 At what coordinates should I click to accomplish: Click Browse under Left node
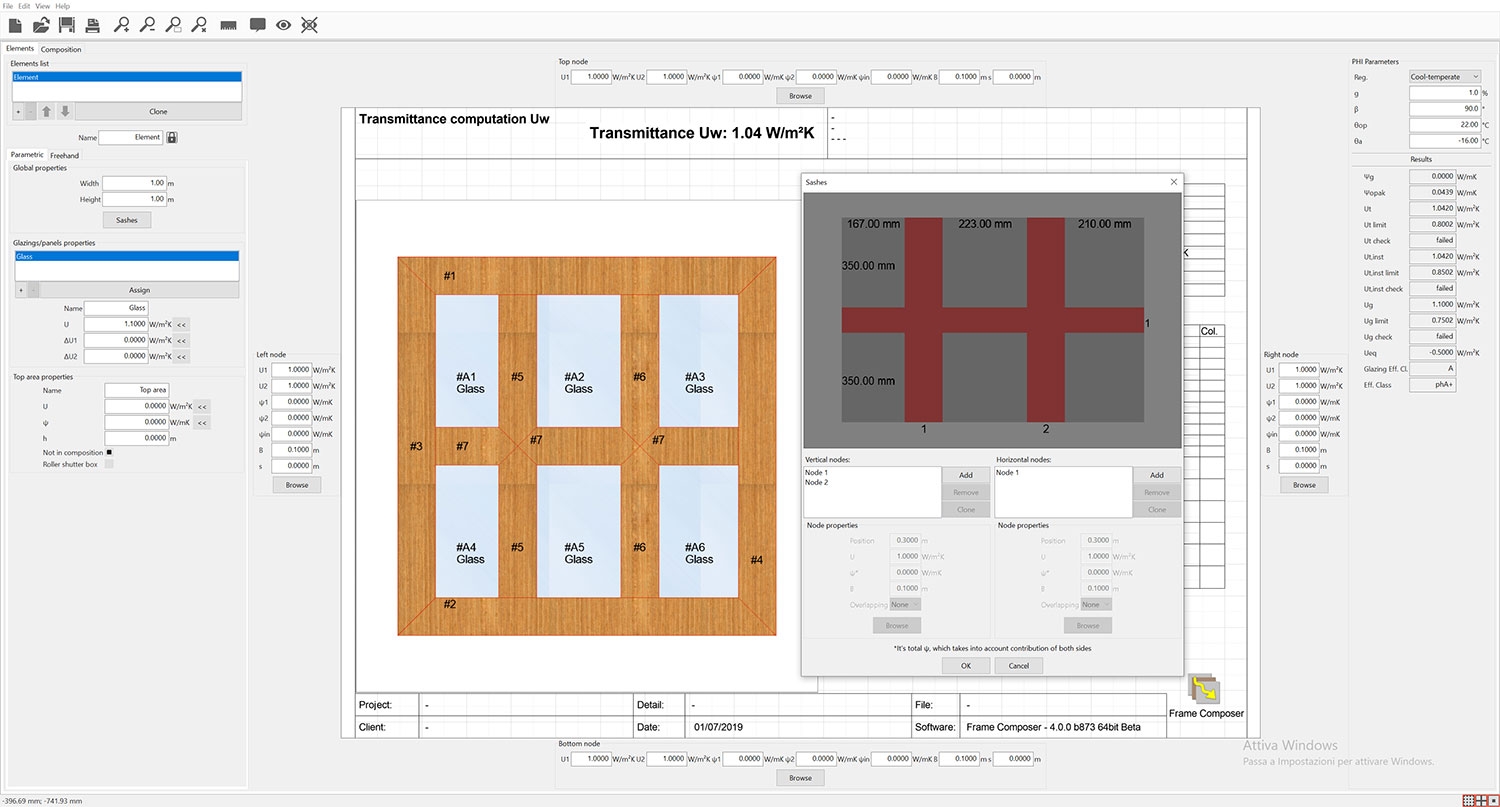[x=297, y=484]
